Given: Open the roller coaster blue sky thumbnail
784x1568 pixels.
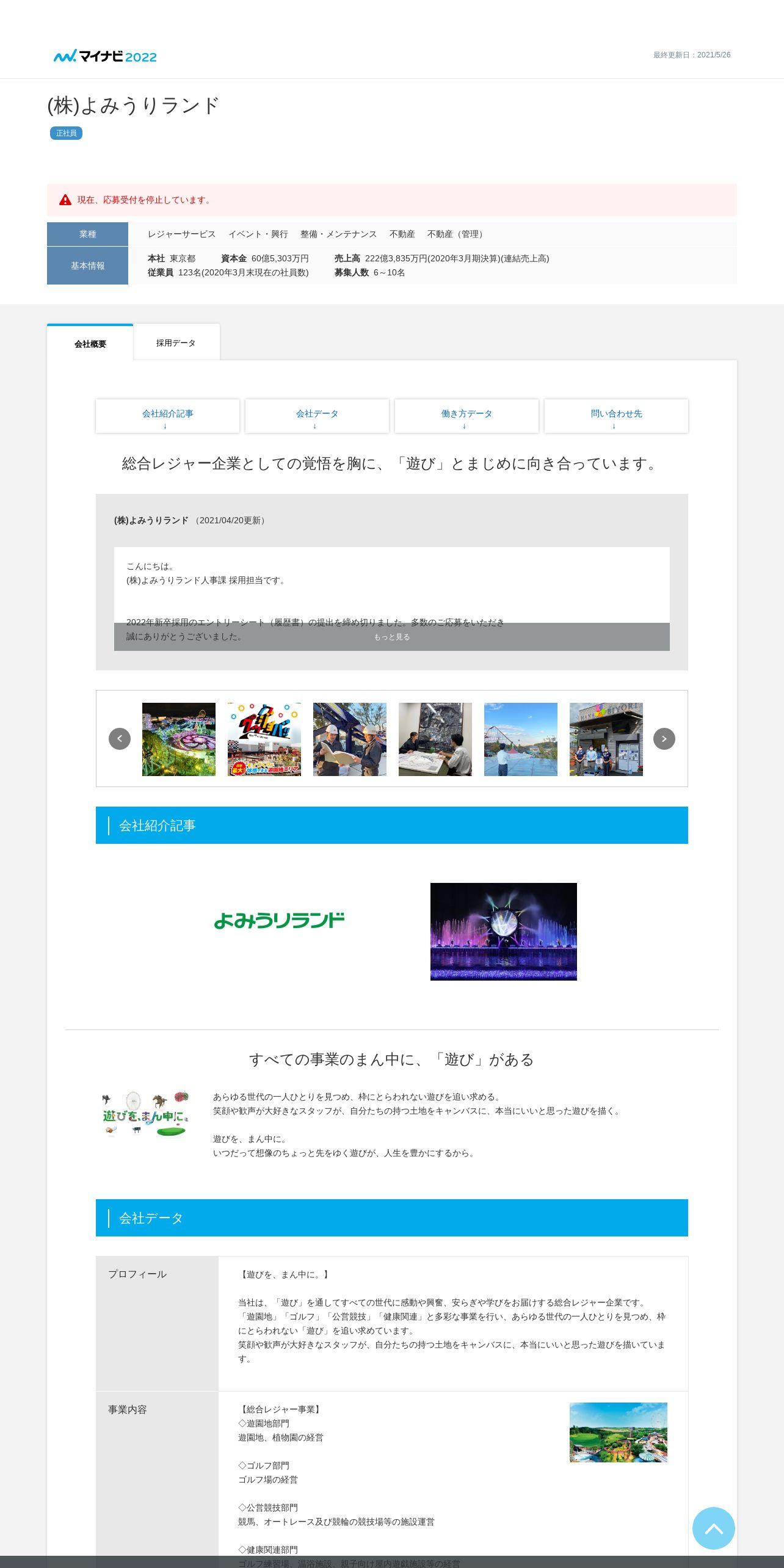Looking at the screenshot, I should click(521, 739).
